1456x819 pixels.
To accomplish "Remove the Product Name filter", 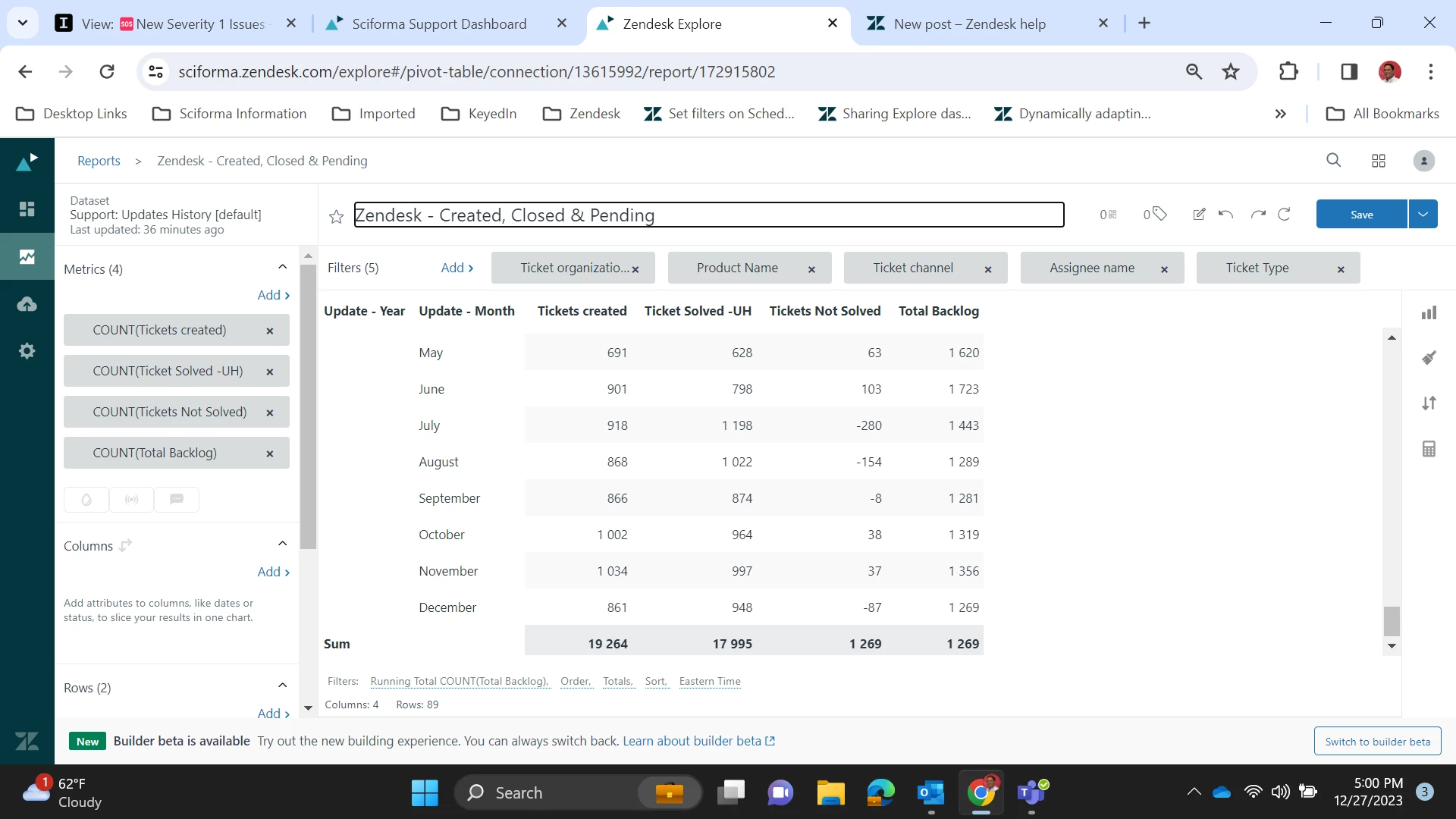I will point(811,269).
